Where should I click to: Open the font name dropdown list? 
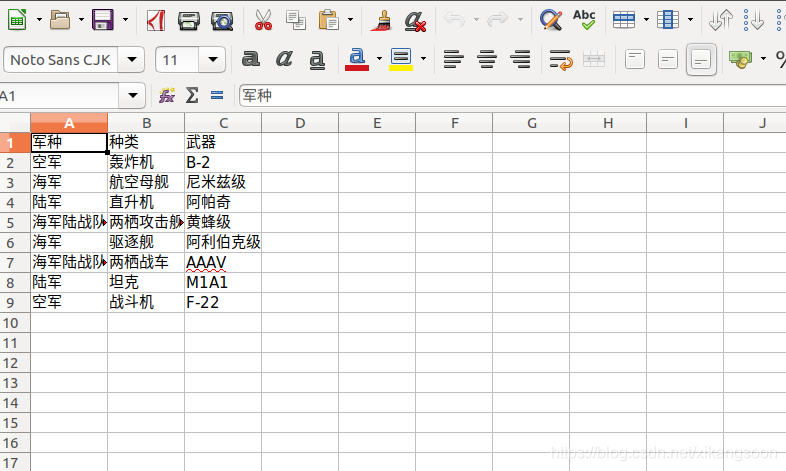[x=132, y=60]
